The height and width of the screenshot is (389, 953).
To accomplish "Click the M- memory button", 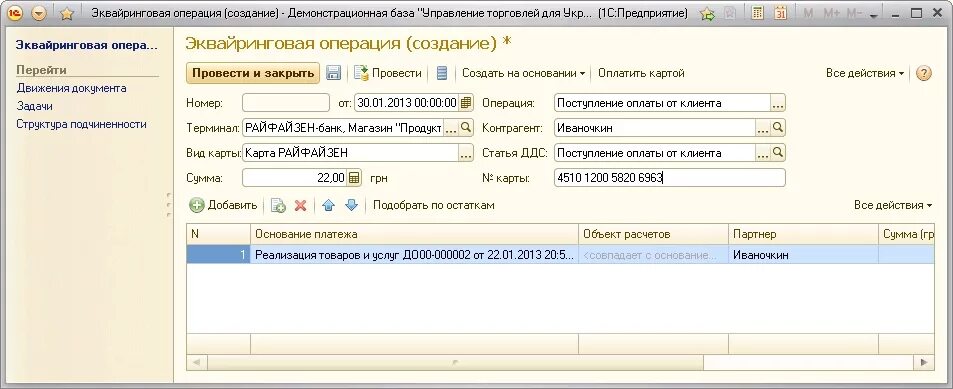I will (x=854, y=13).
